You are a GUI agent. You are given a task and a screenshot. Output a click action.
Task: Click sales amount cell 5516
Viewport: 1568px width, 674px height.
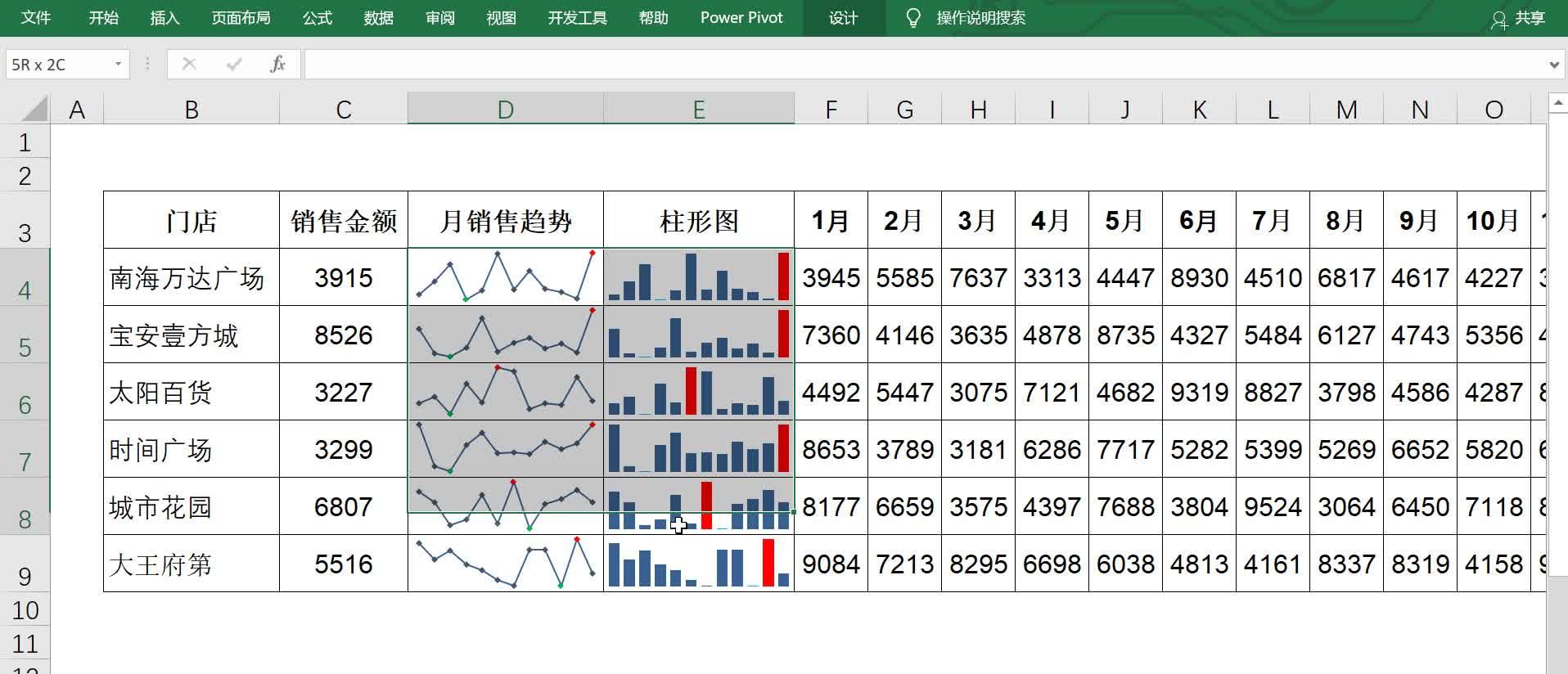344,564
